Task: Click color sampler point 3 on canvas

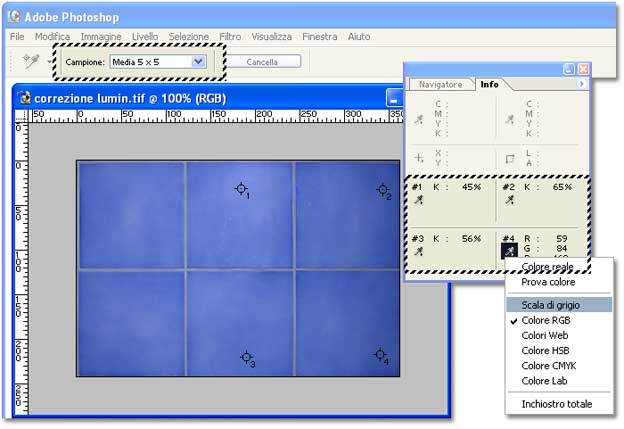Action: click(245, 357)
